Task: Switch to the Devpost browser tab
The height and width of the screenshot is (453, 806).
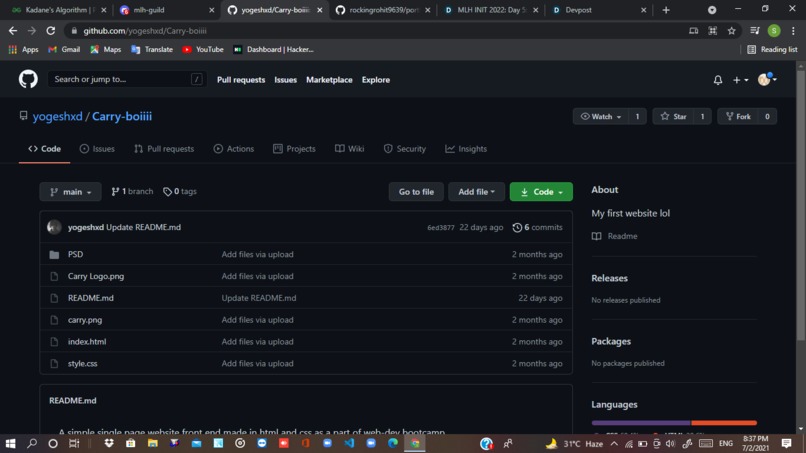Action: (599, 10)
